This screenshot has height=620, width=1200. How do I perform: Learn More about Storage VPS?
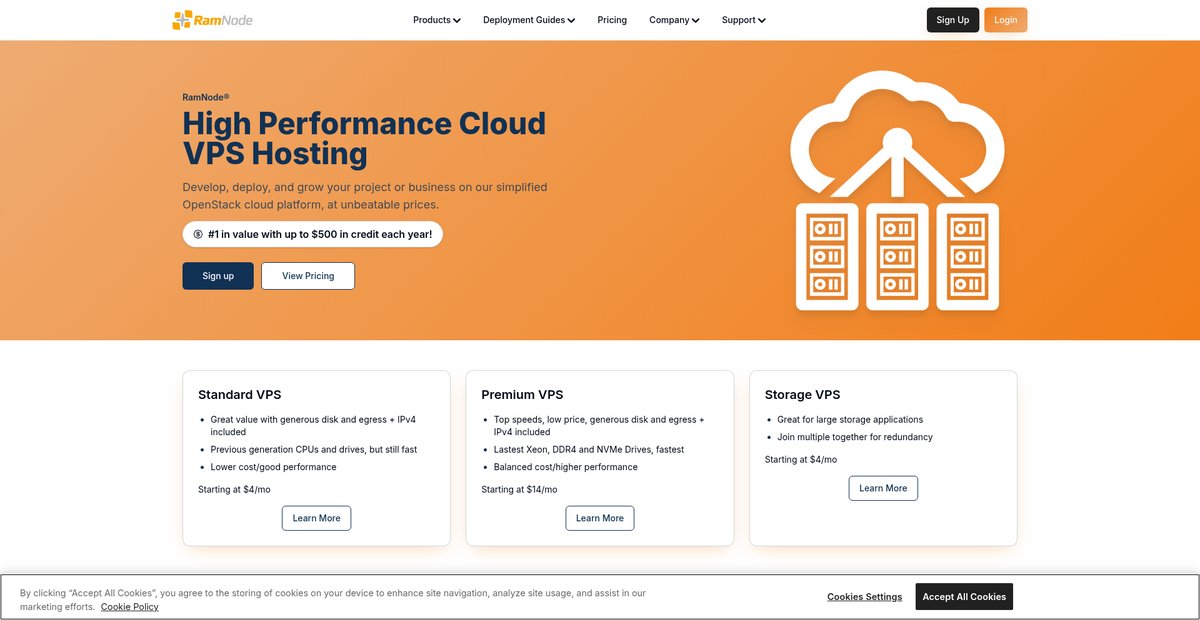pos(883,488)
